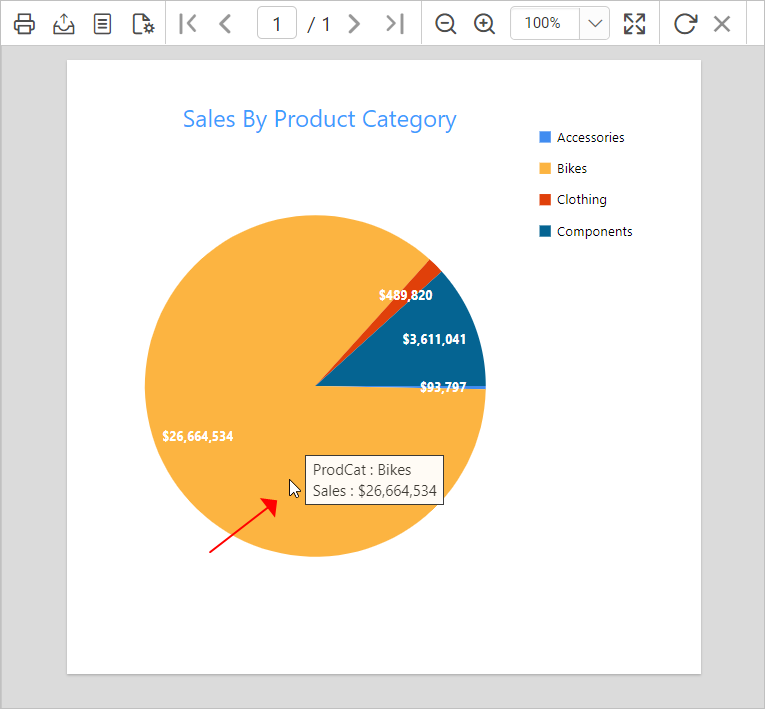The width and height of the screenshot is (765, 709).
Task: Click the Clothing legend color swatch
Action: coord(545,200)
